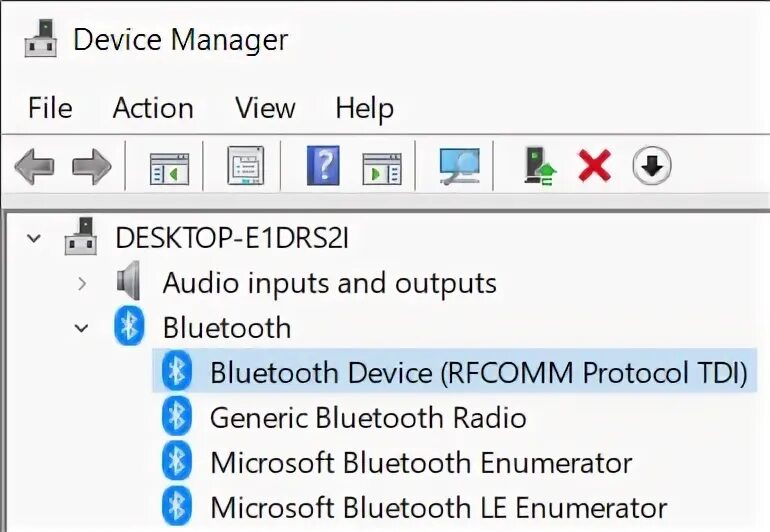The height and width of the screenshot is (532, 770).
Task: Scan for hardware changes monitor icon
Action: tap(460, 166)
